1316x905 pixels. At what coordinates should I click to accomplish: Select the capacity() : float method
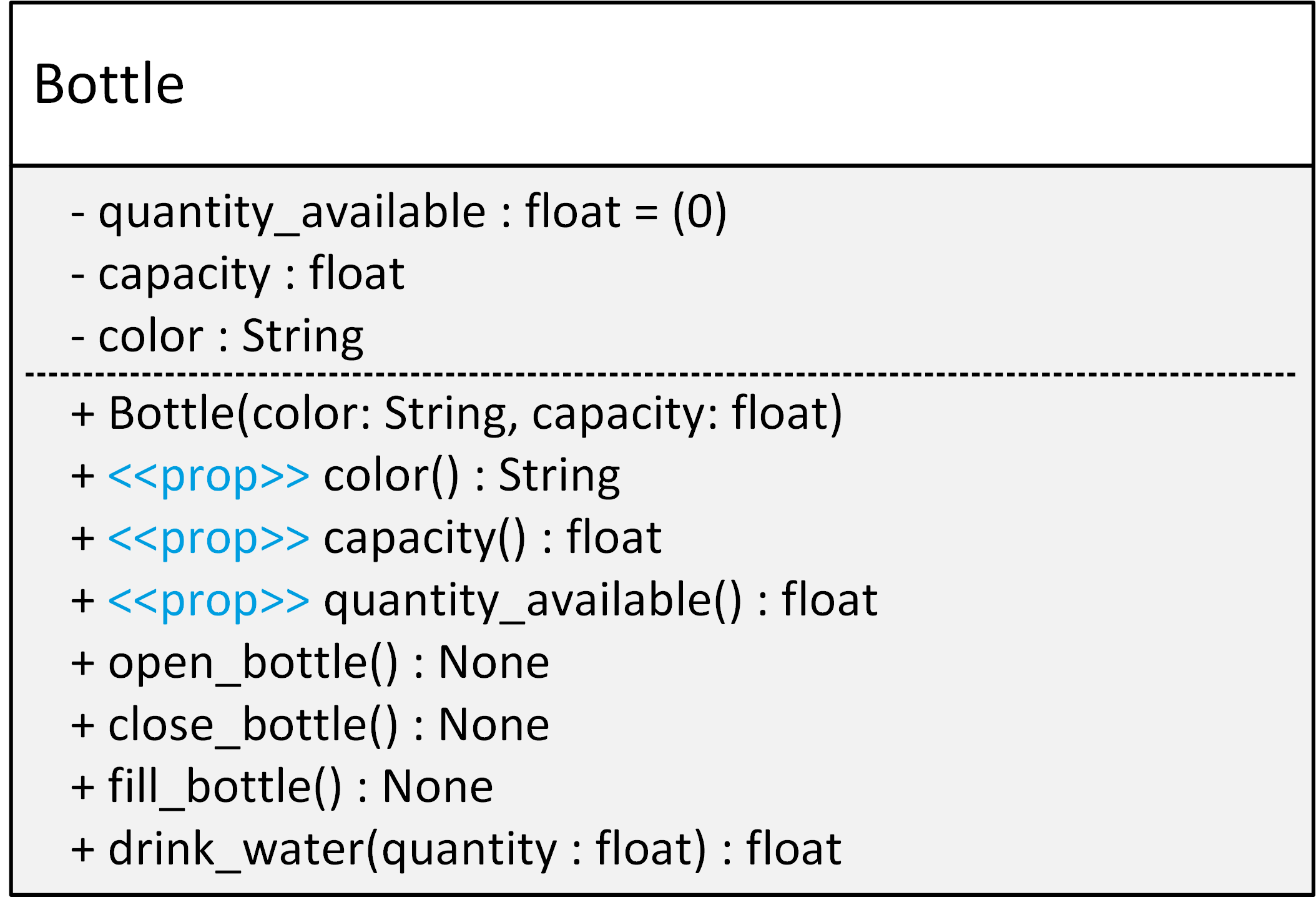click(x=493, y=539)
